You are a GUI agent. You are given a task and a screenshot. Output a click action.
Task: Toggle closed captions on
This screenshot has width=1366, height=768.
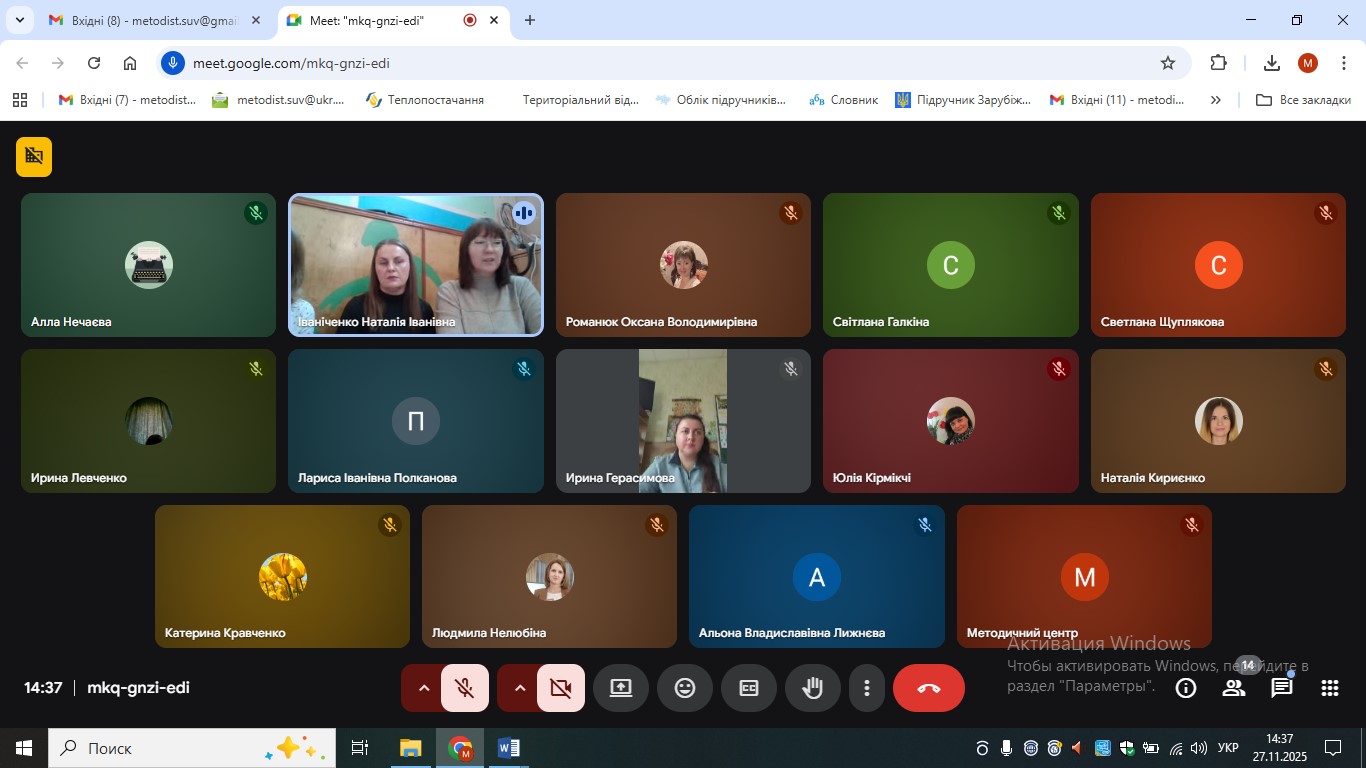(x=749, y=688)
